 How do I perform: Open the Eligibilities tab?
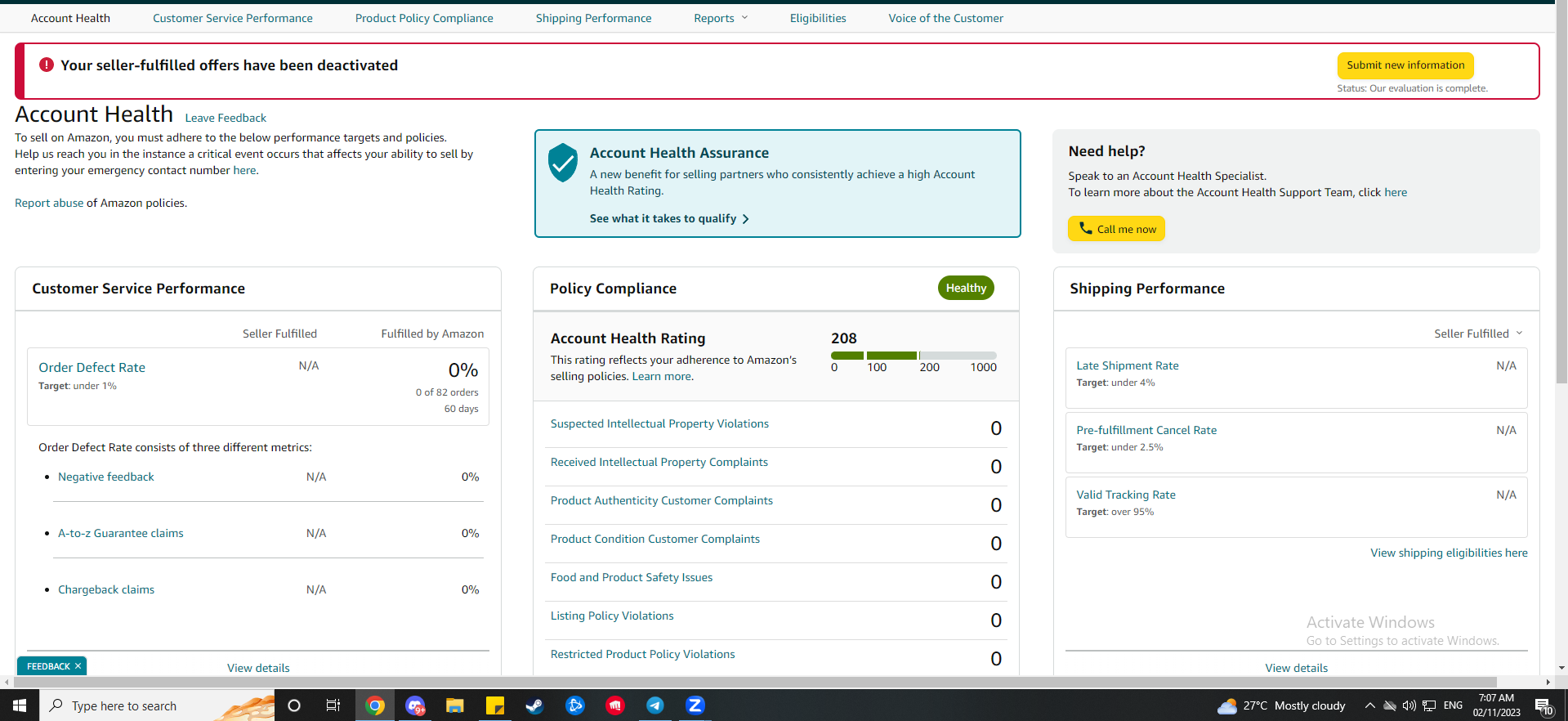818,18
